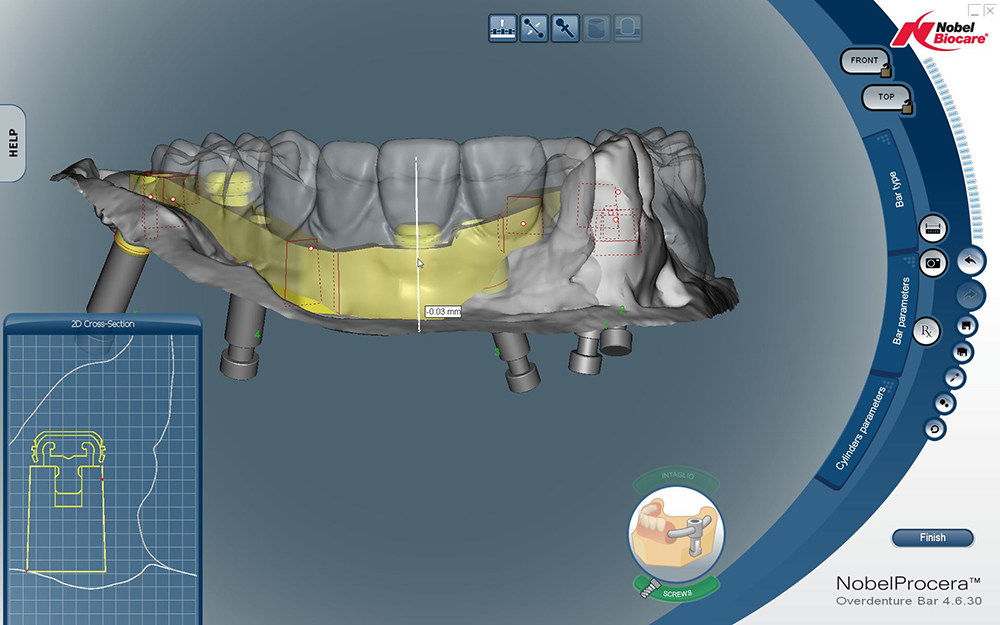Take a snapshot with the camera icon
1000x625 pixels.
click(x=933, y=262)
